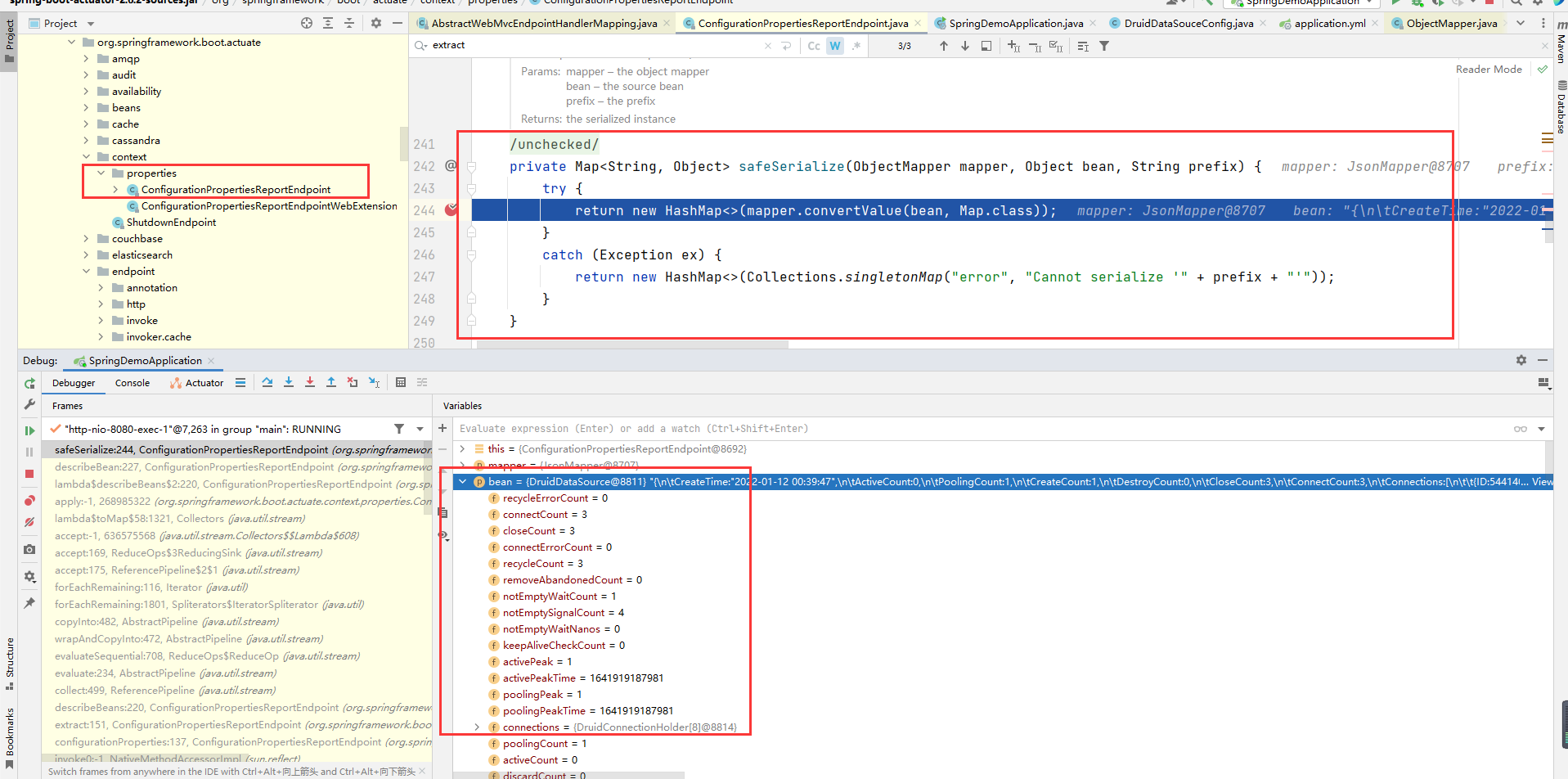This screenshot has width=1568, height=779.
Task: Collapse the bean variable node
Action: click(463, 482)
